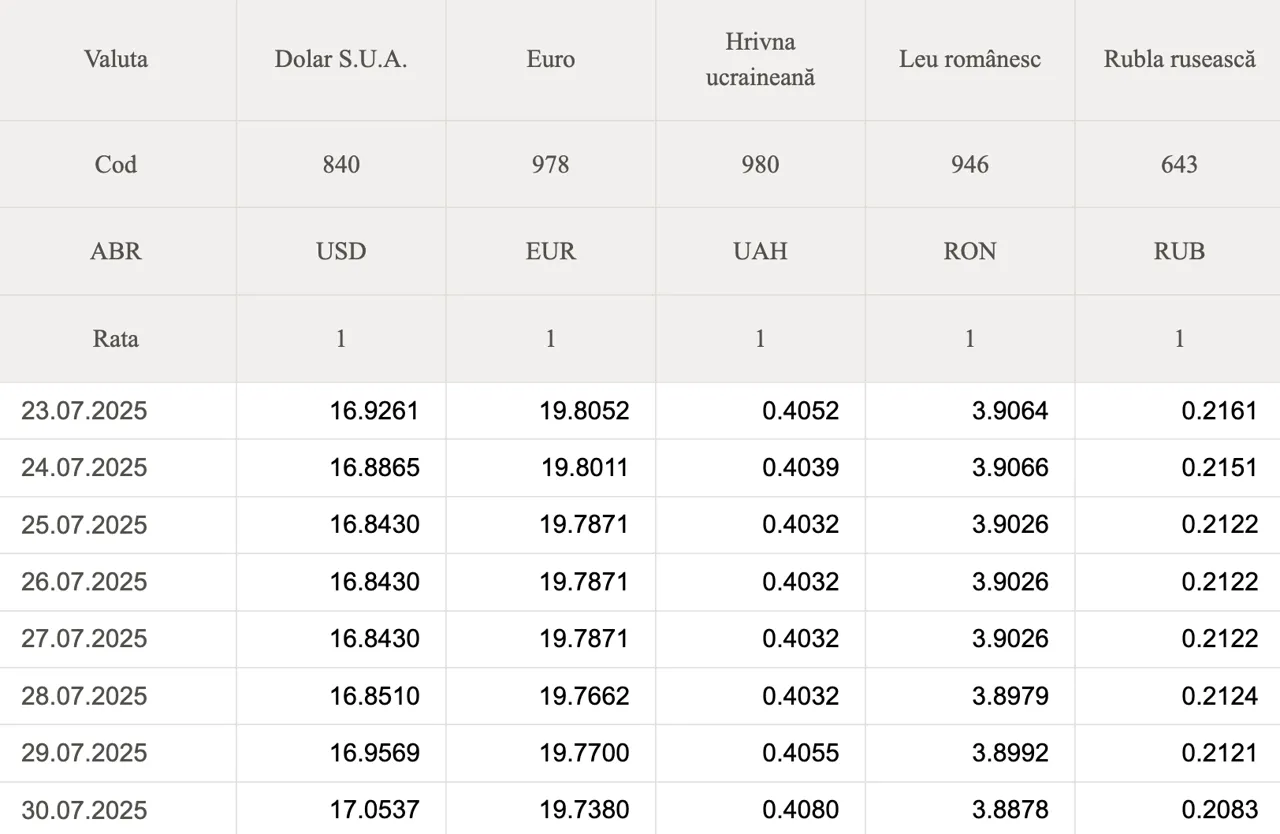
Task: Click the Hrivna ucraineană header cell
Action: click(x=760, y=59)
